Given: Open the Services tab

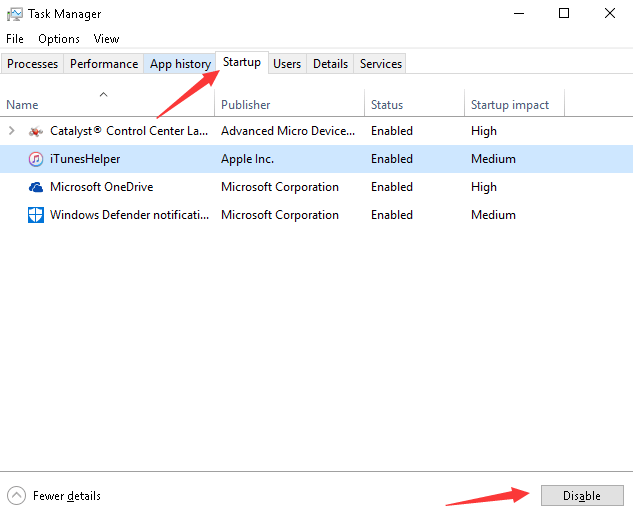Looking at the screenshot, I should tap(381, 64).
